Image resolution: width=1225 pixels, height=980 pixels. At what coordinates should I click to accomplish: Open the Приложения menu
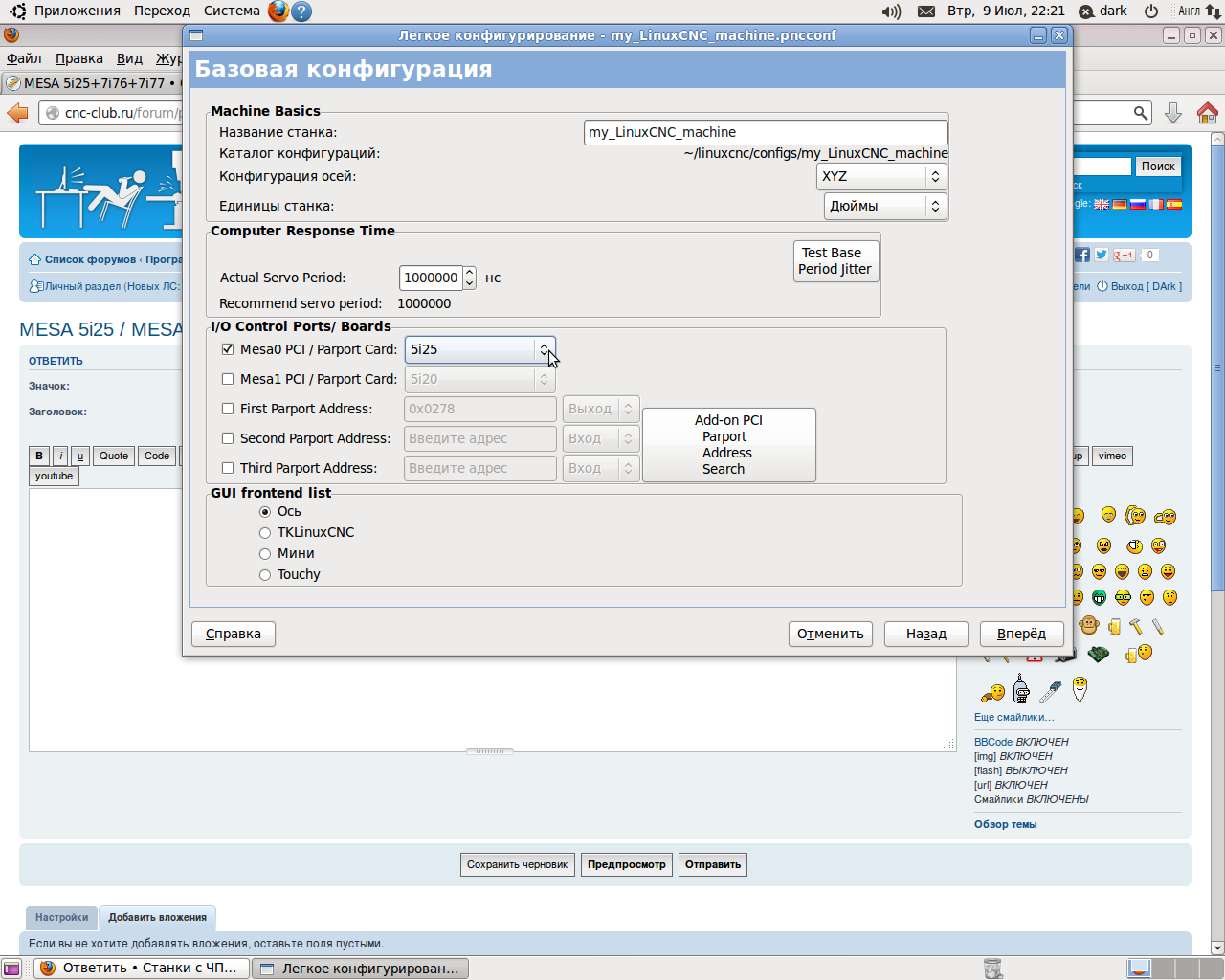click(78, 11)
